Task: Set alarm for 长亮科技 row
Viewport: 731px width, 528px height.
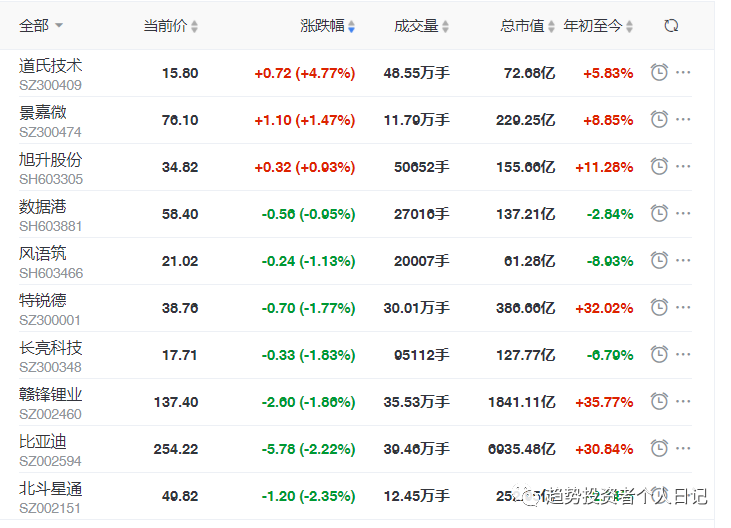Action: pos(659,354)
